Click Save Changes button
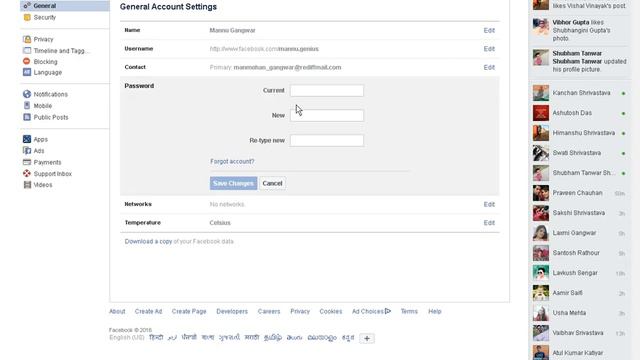 pyautogui.click(x=233, y=183)
